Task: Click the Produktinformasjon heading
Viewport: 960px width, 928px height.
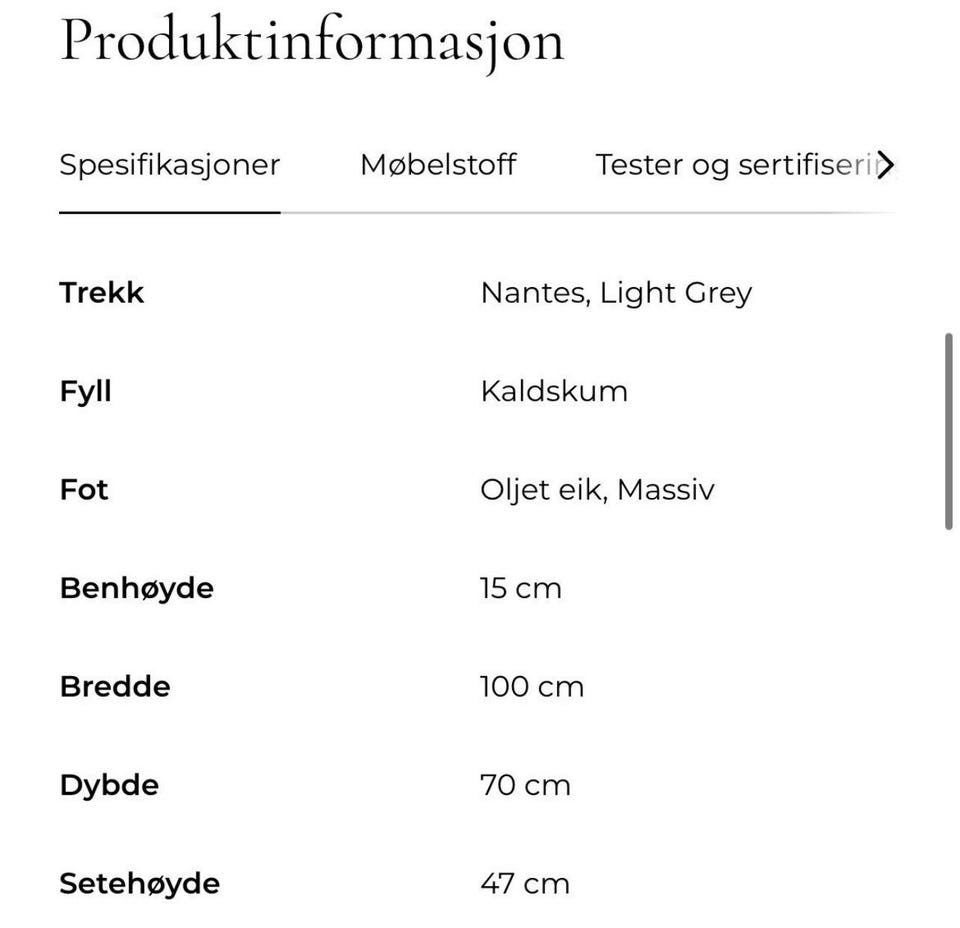Action: click(312, 40)
